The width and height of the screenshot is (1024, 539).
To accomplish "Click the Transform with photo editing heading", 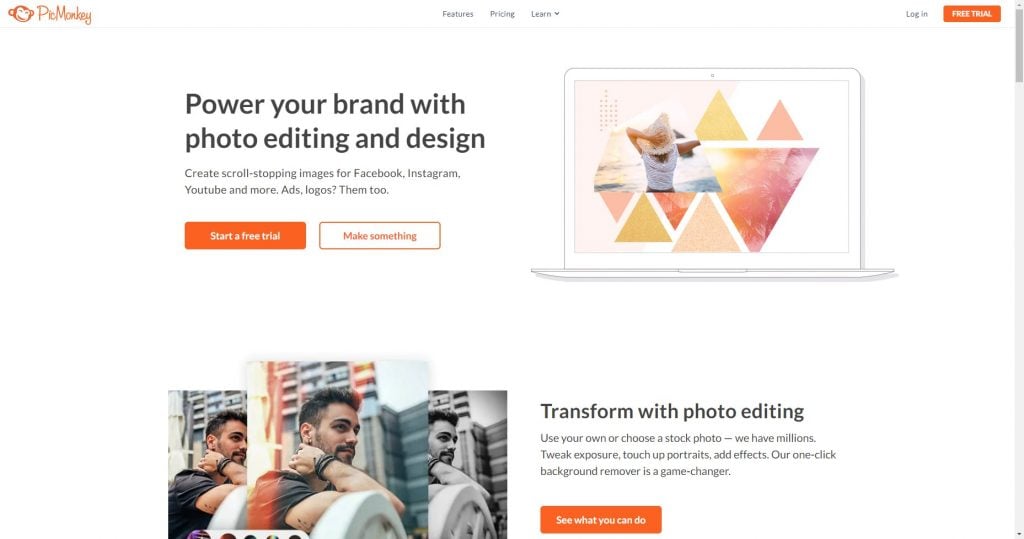I will coord(672,411).
